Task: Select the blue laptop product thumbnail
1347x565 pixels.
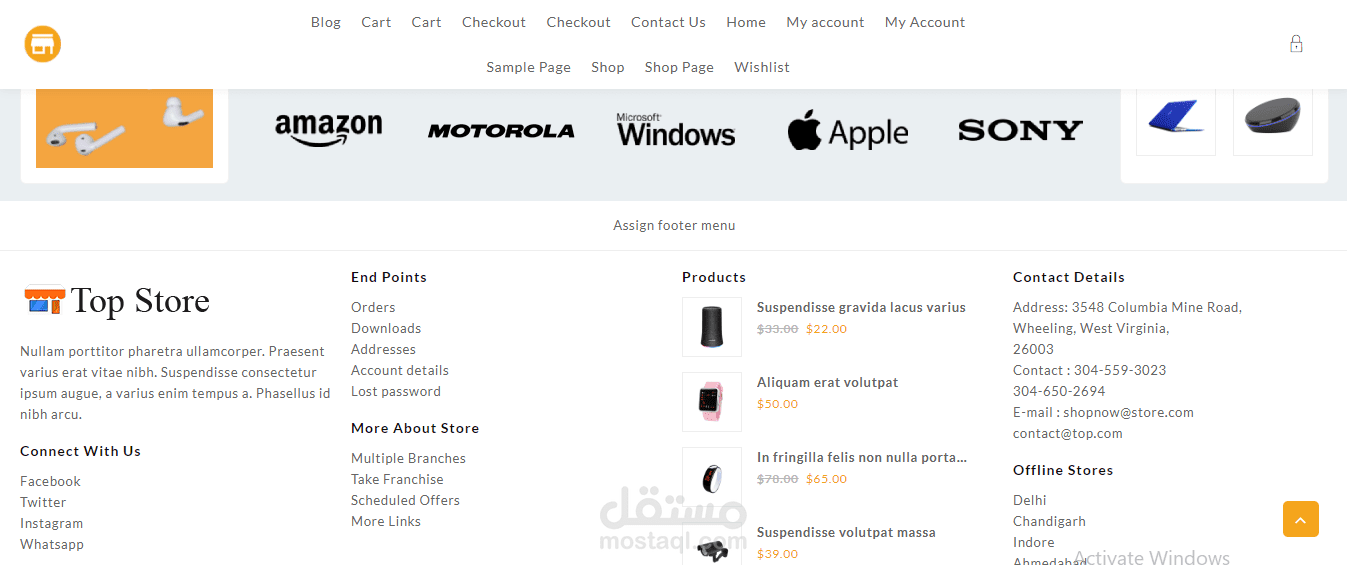Action: [1176, 116]
